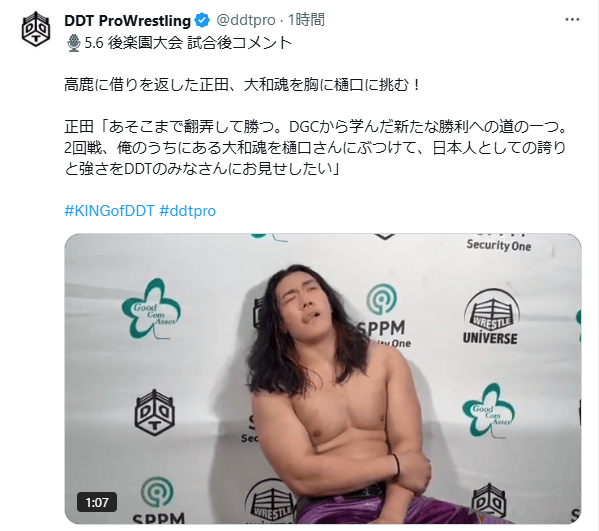Viewport: 599px width, 531px height.
Task: Click the 1時間 post timestamp
Action: pos(306,20)
